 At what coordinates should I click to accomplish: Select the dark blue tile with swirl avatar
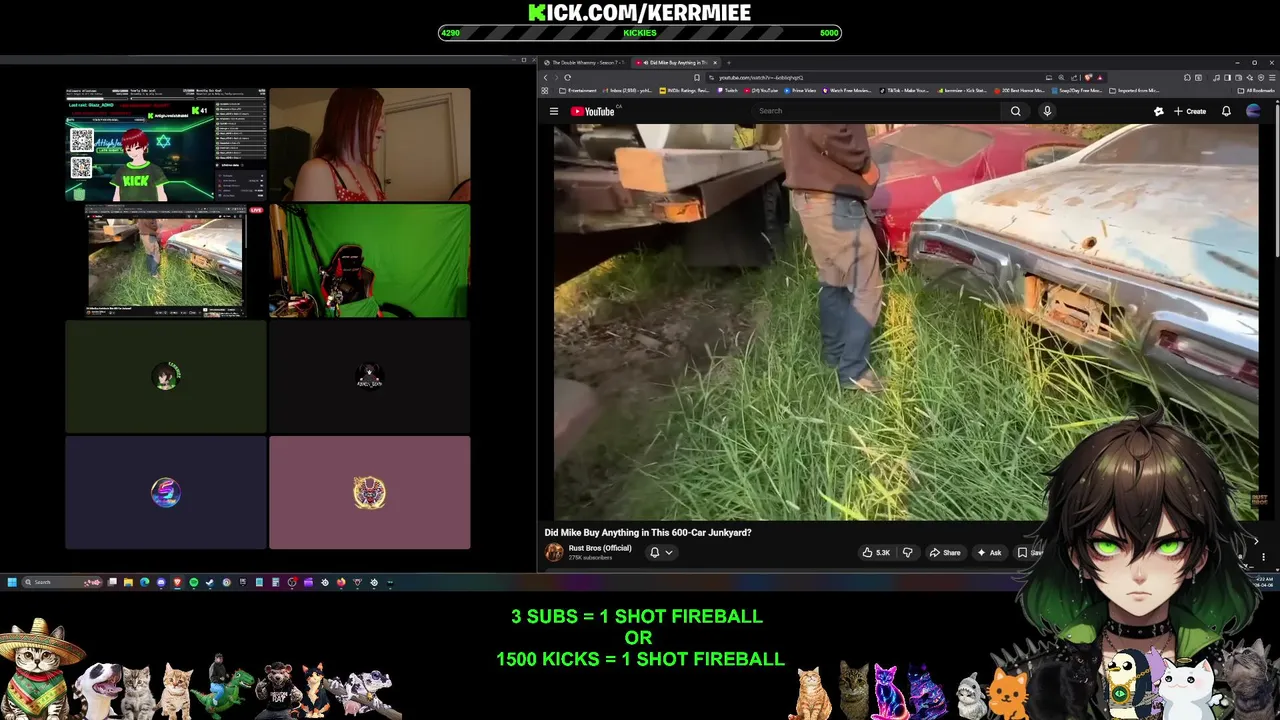pos(166,492)
